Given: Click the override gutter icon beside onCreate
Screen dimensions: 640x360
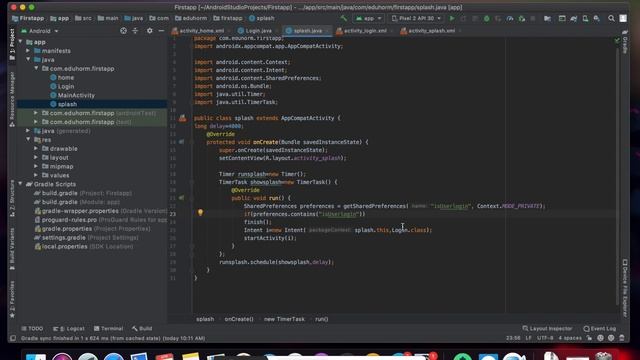Looking at the screenshot, I should (181, 142).
